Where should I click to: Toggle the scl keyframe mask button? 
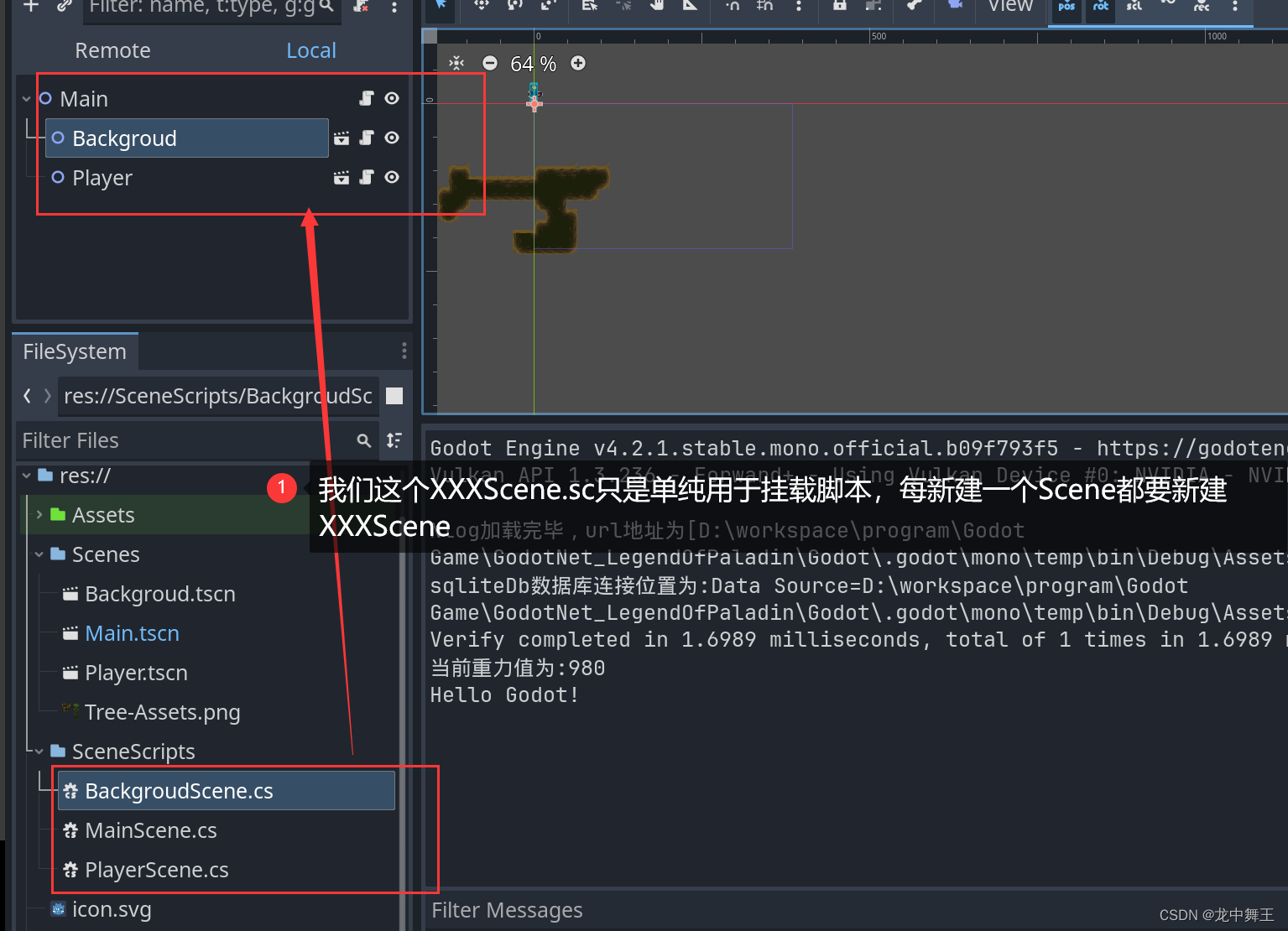pos(1134,6)
